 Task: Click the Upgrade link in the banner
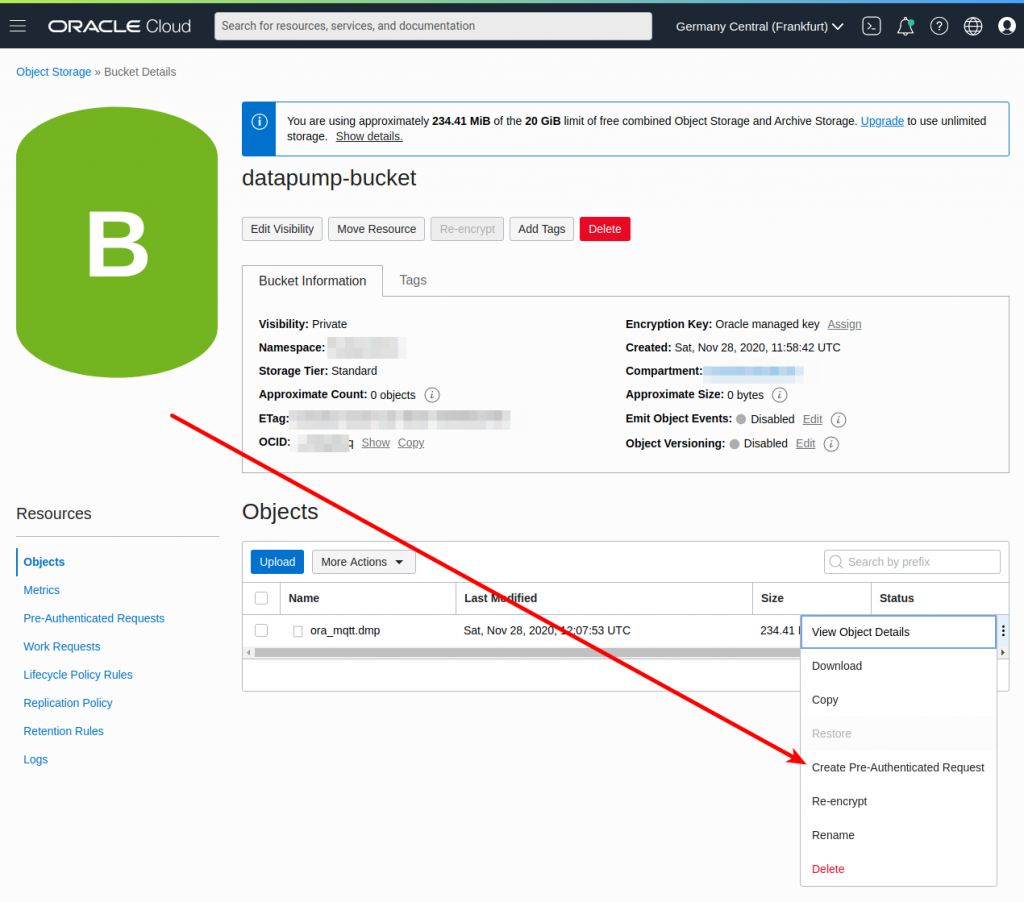882,121
